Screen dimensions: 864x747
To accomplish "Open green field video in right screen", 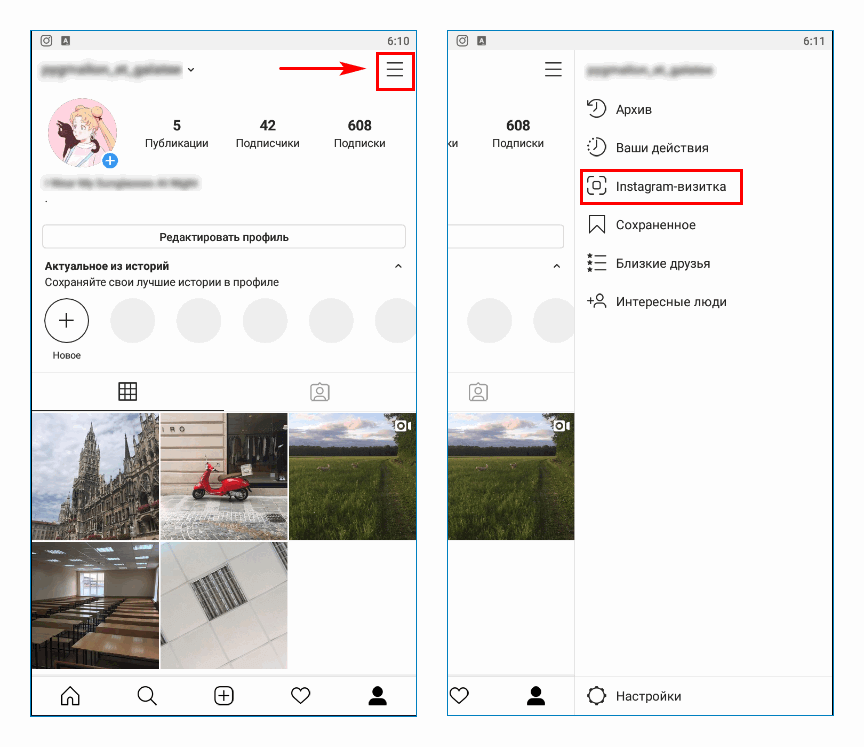I will (x=511, y=477).
